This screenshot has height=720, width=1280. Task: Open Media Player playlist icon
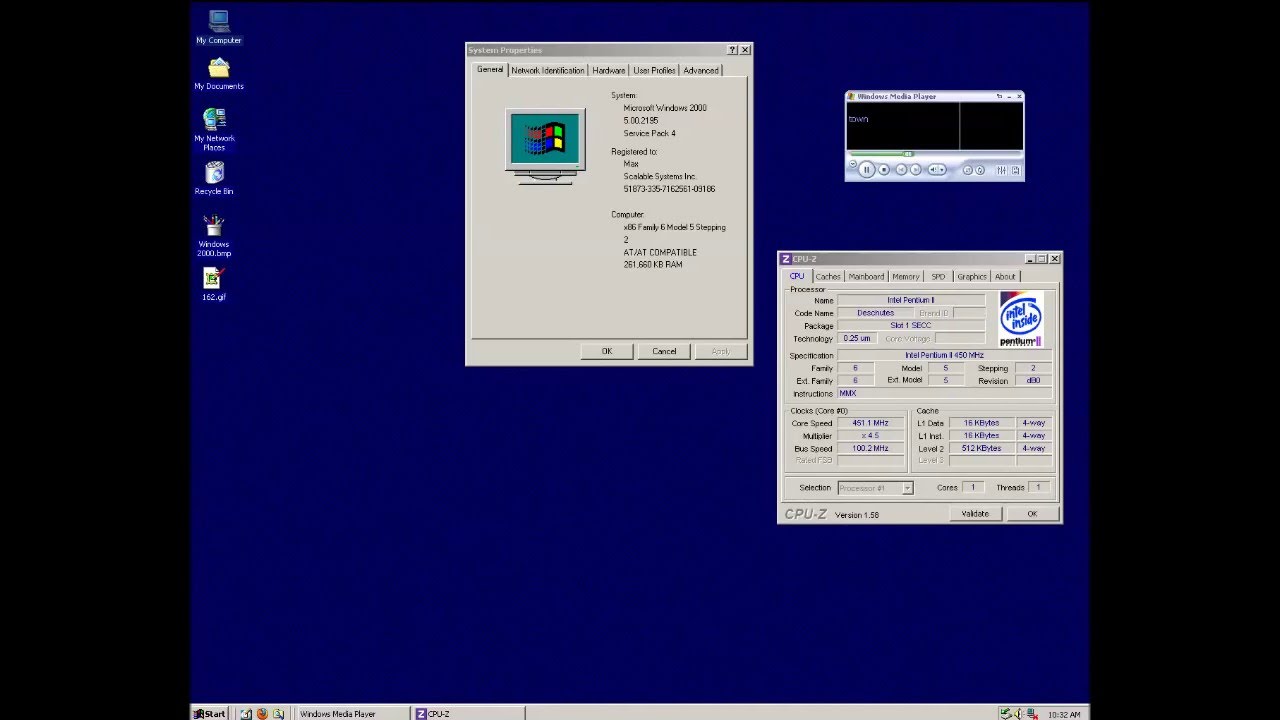[1016, 170]
